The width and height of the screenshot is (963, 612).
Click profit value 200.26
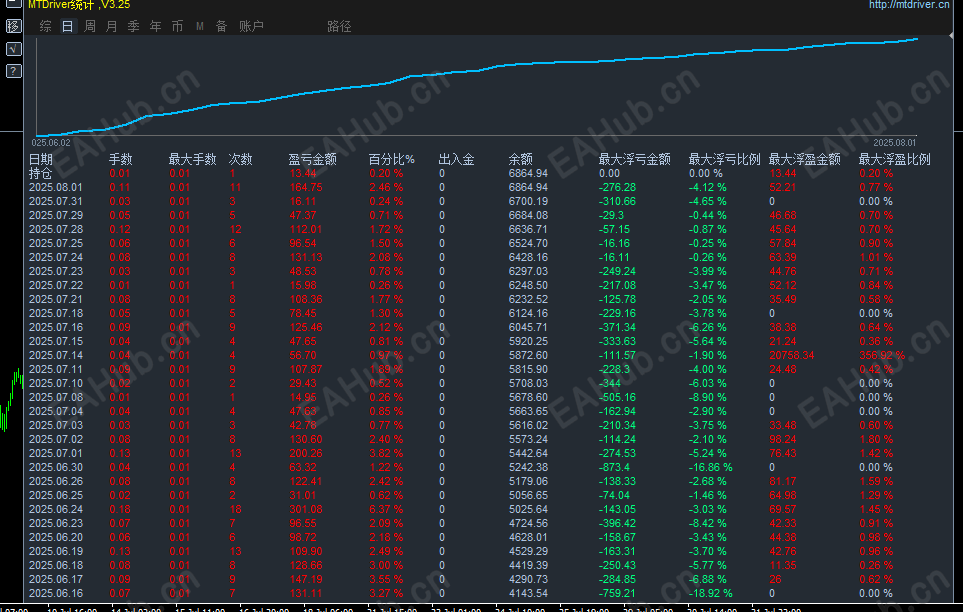[306, 453]
